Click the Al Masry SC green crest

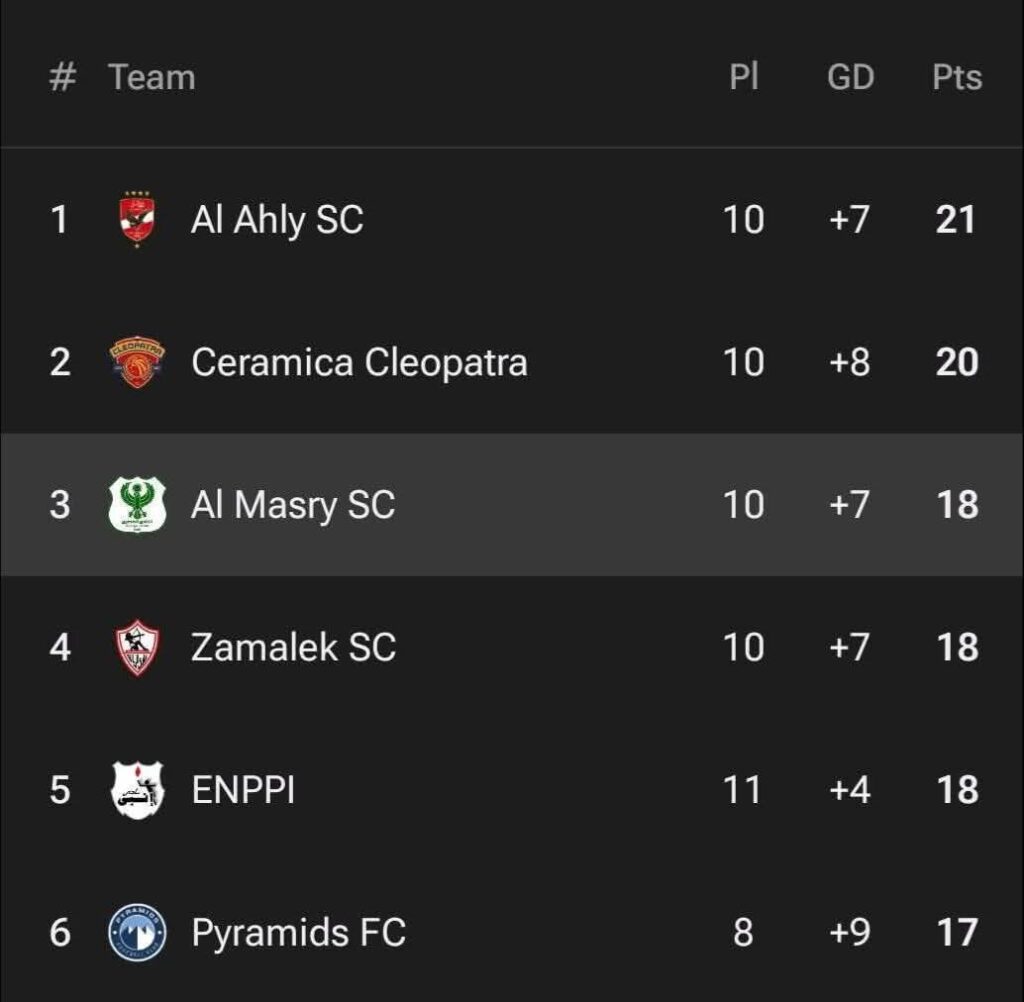tap(137, 505)
